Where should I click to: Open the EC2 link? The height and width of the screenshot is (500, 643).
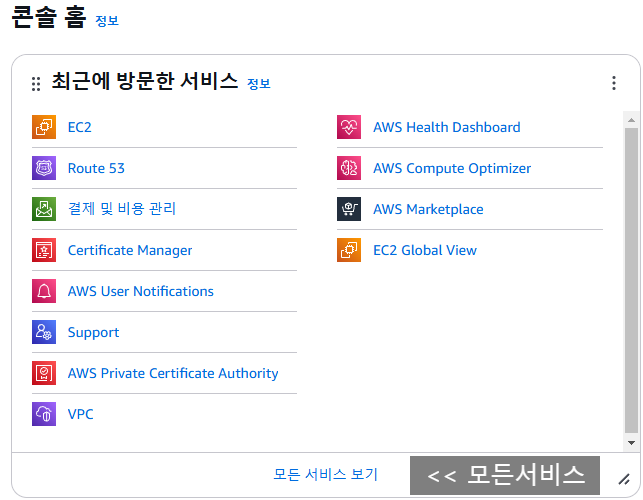click(80, 127)
